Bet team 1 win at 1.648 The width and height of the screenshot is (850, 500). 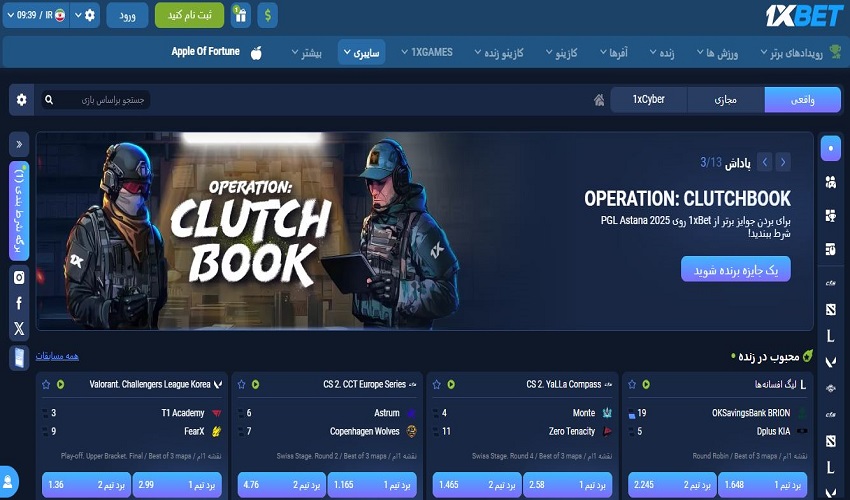tap(762, 485)
